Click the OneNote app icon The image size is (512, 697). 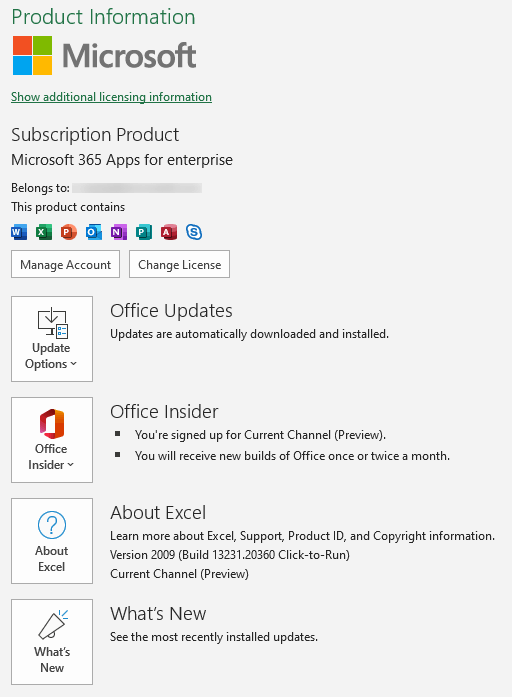coord(119,232)
